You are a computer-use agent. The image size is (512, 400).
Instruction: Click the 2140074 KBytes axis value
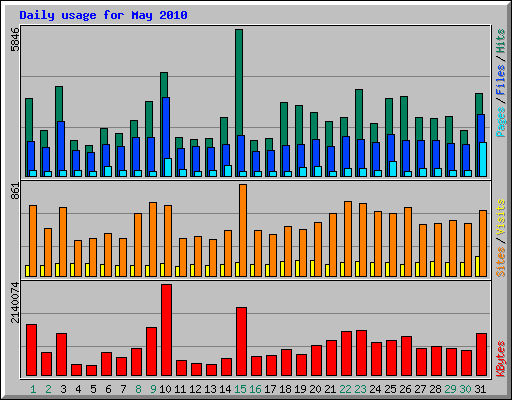coord(15,303)
